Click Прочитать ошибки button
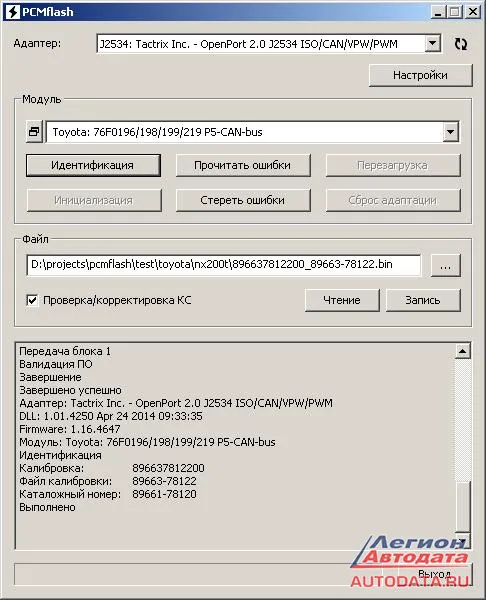 (243, 165)
